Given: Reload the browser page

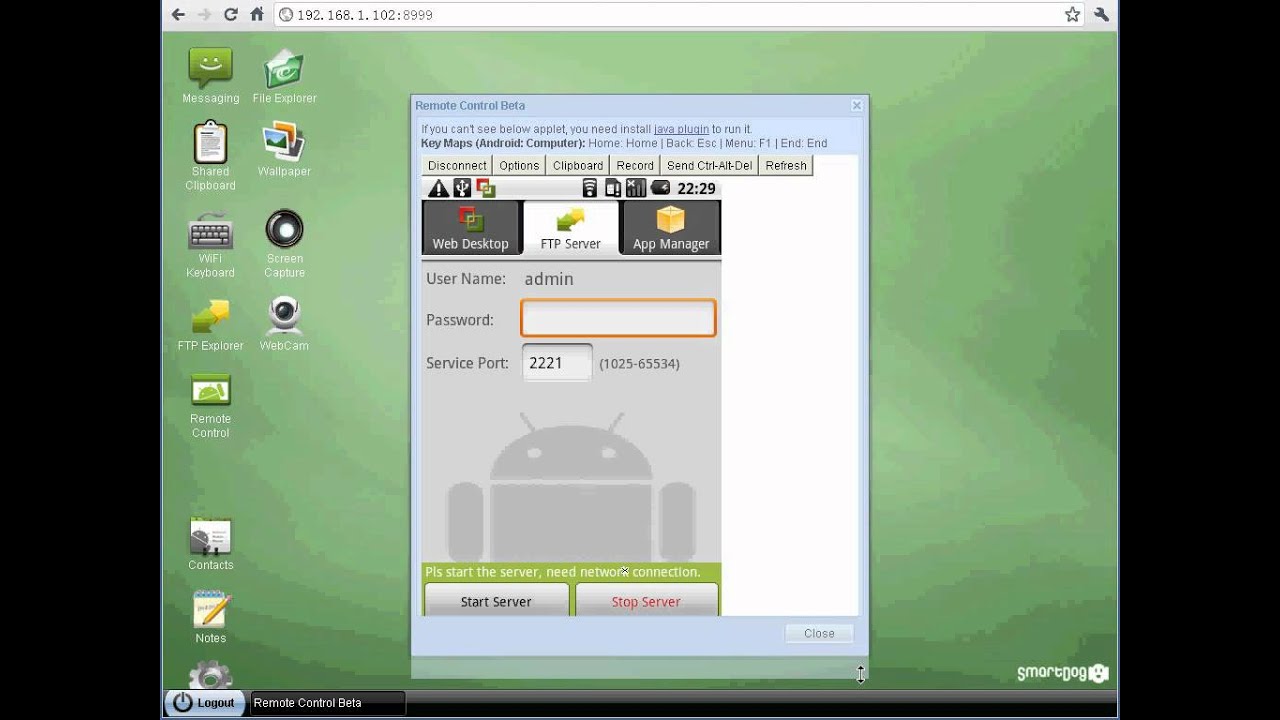Looking at the screenshot, I should [230, 14].
